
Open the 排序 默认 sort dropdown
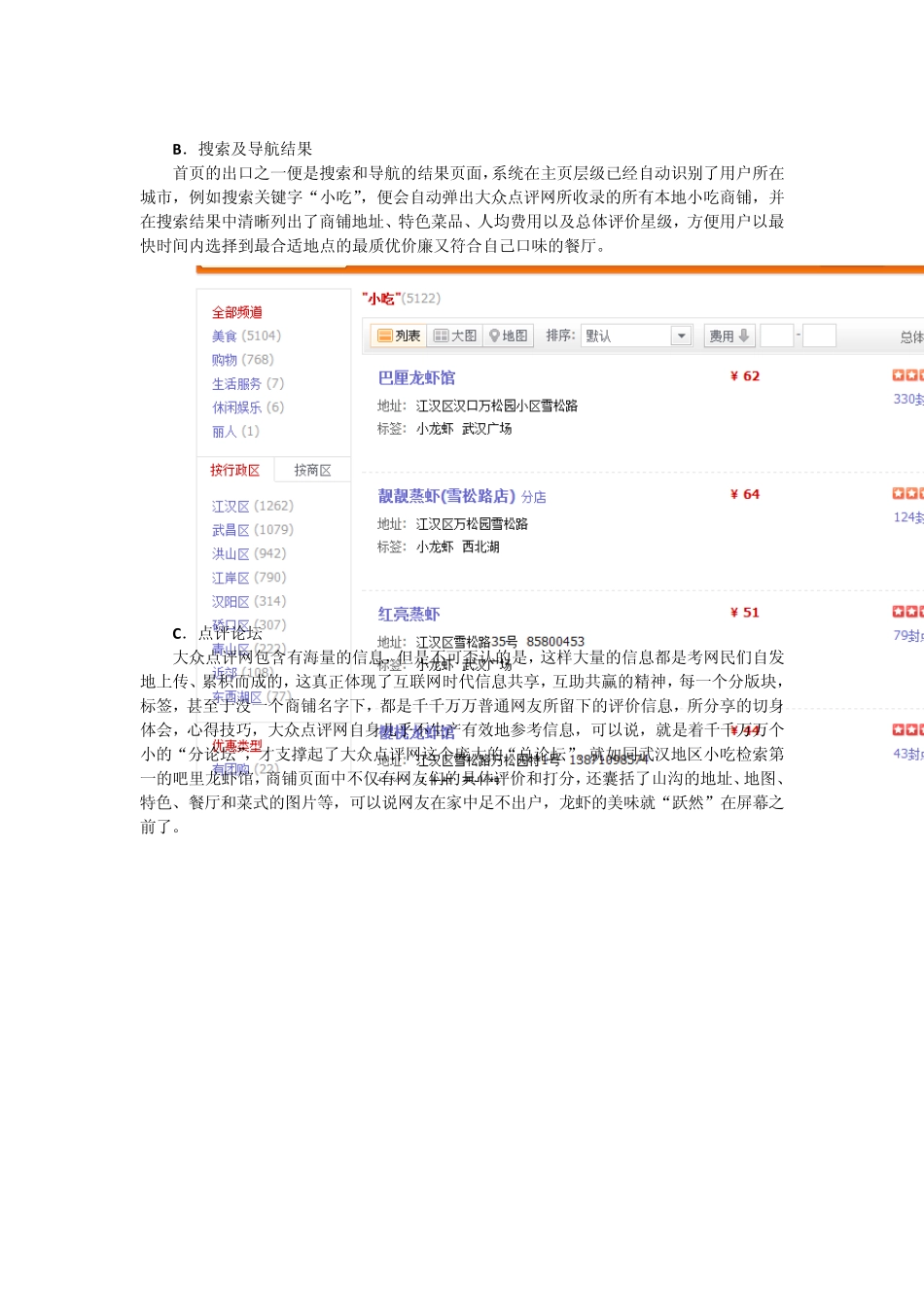636,336
